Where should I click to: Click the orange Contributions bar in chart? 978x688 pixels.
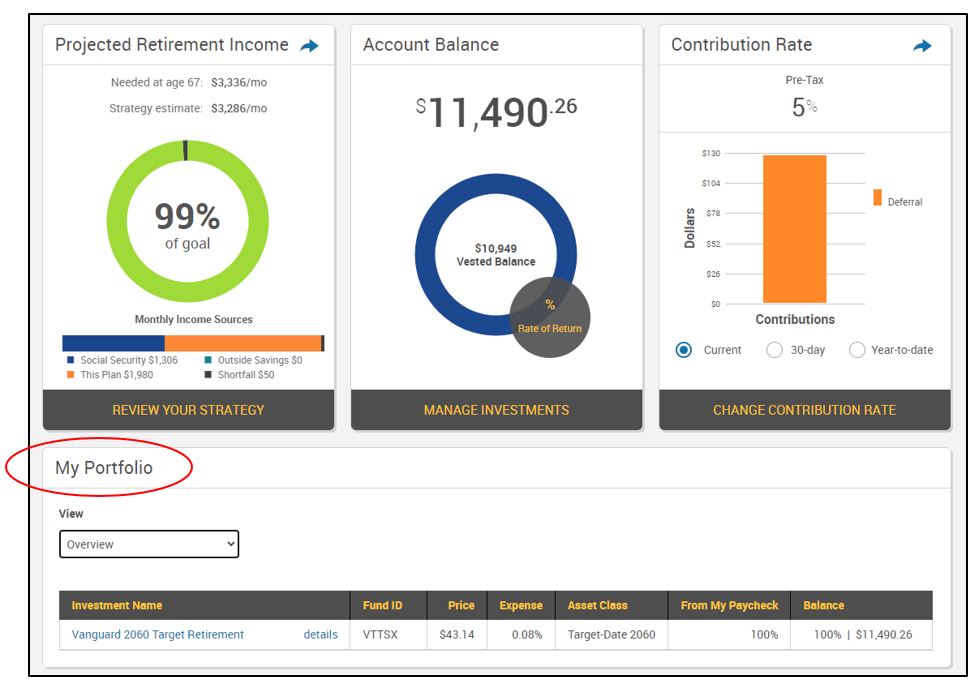point(794,228)
